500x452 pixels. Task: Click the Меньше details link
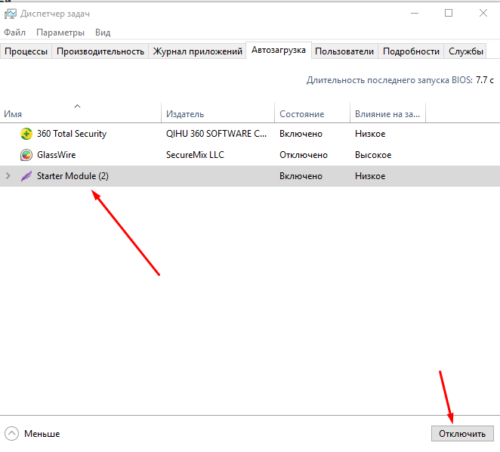click(x=42, y=434)
